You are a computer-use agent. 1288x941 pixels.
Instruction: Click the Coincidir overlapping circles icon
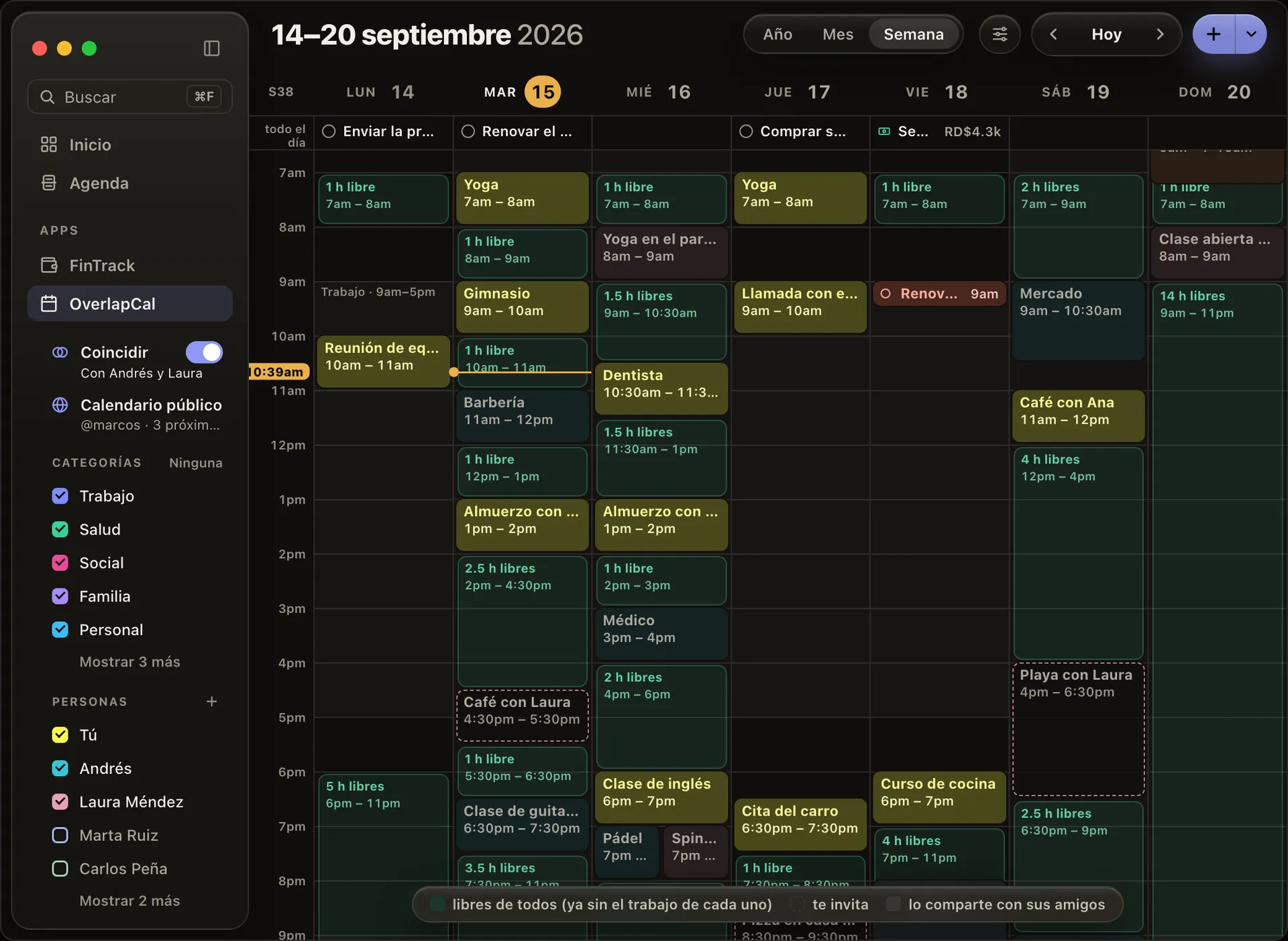pos(60,352)
